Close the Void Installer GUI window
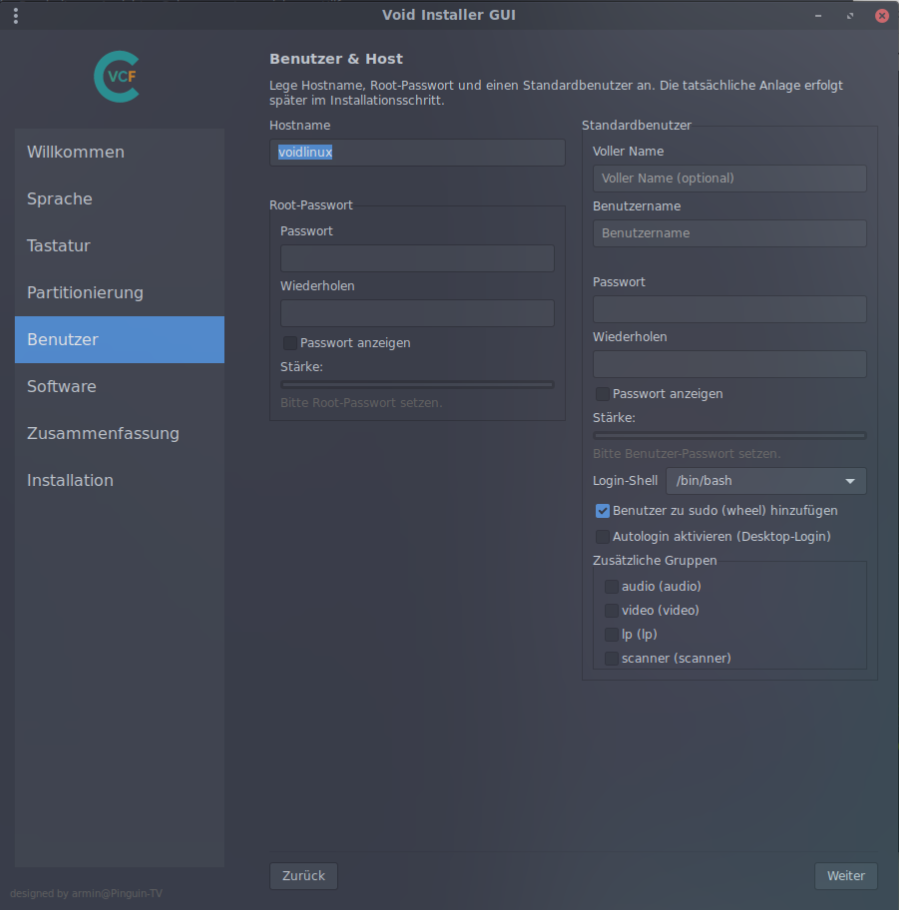The image size is (899, 910). 882,15
